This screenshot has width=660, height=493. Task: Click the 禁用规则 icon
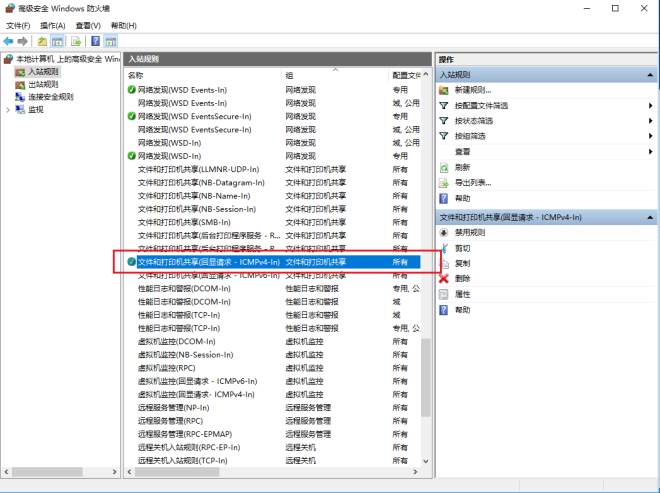pyautogui.click(x=444, y=232)
